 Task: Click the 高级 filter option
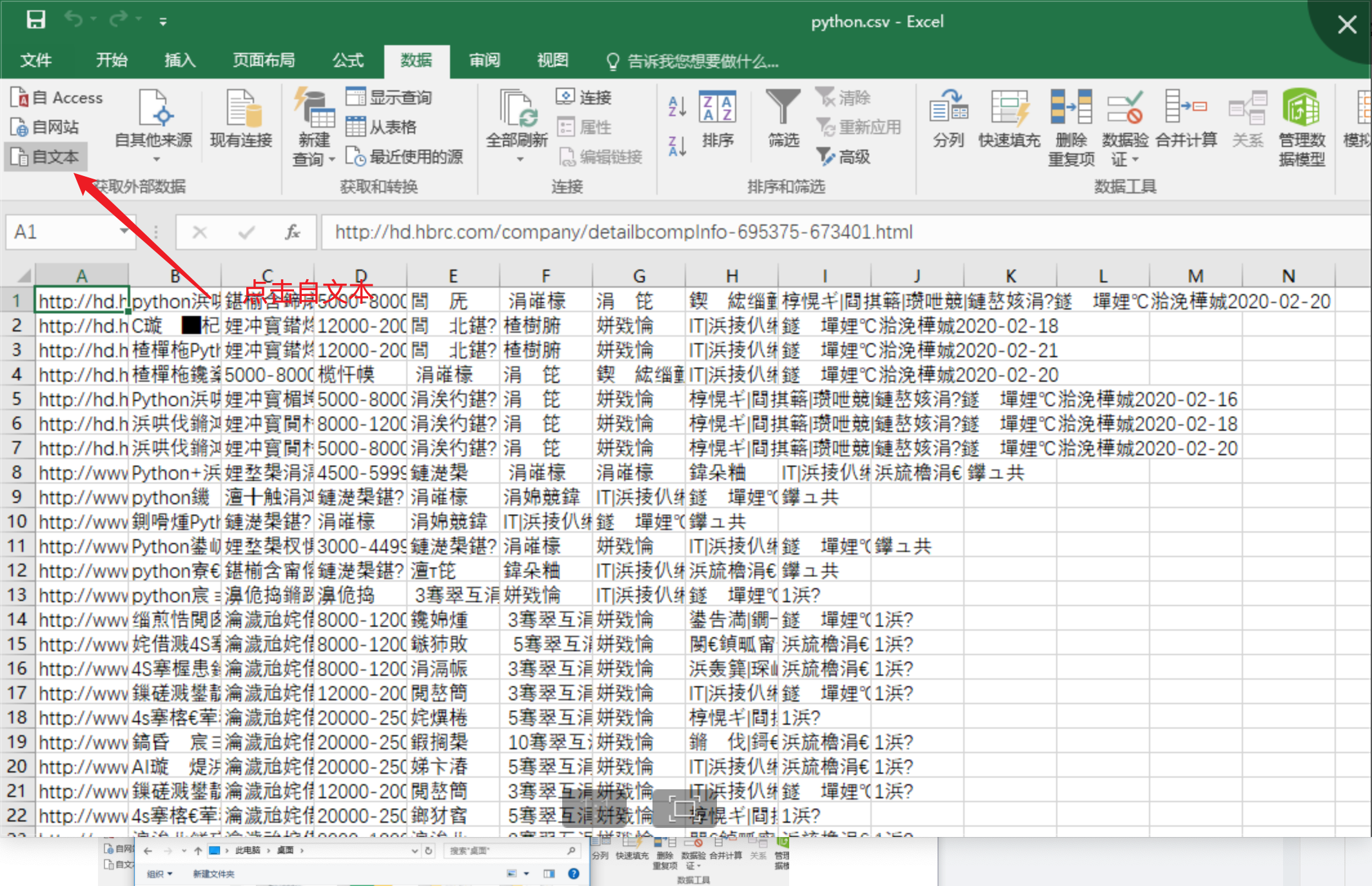click(844, 157)
